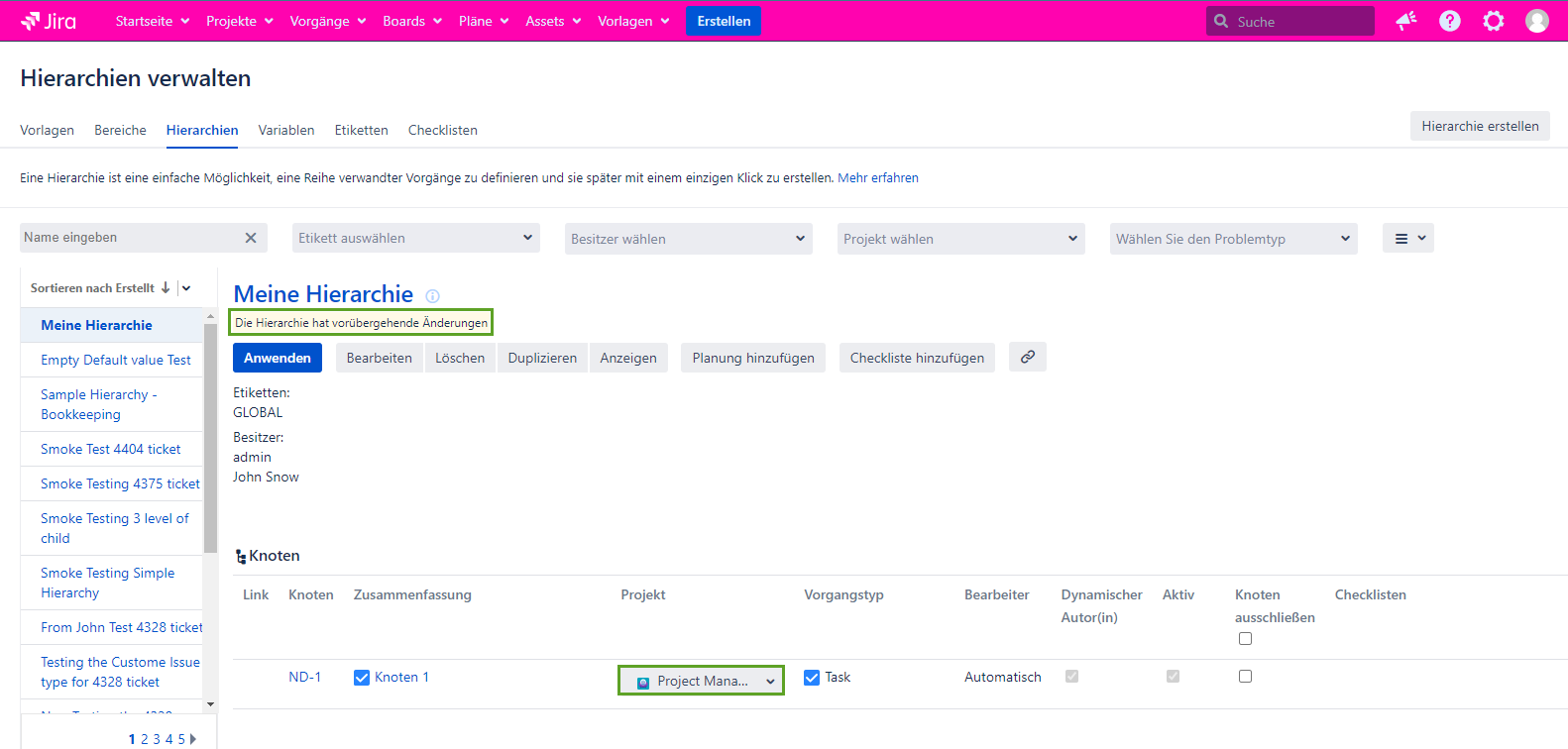Click the Anwenden button
The height and width of the screenshot is (749, 1568).
pos(278,358)
